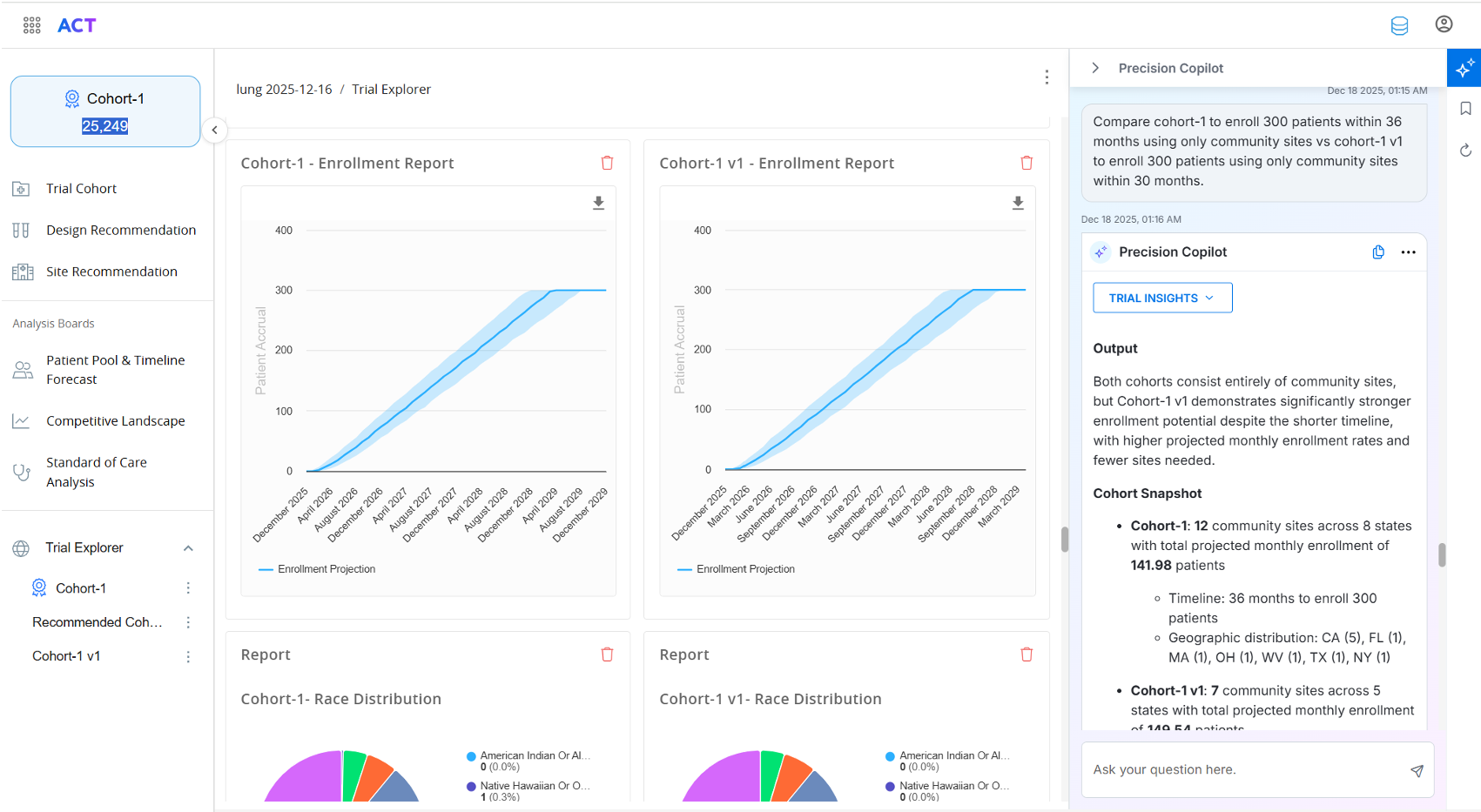
Task: Toggle the Enrollment Projection legend in Cohort-1 chart
Action: click(318, 569)
